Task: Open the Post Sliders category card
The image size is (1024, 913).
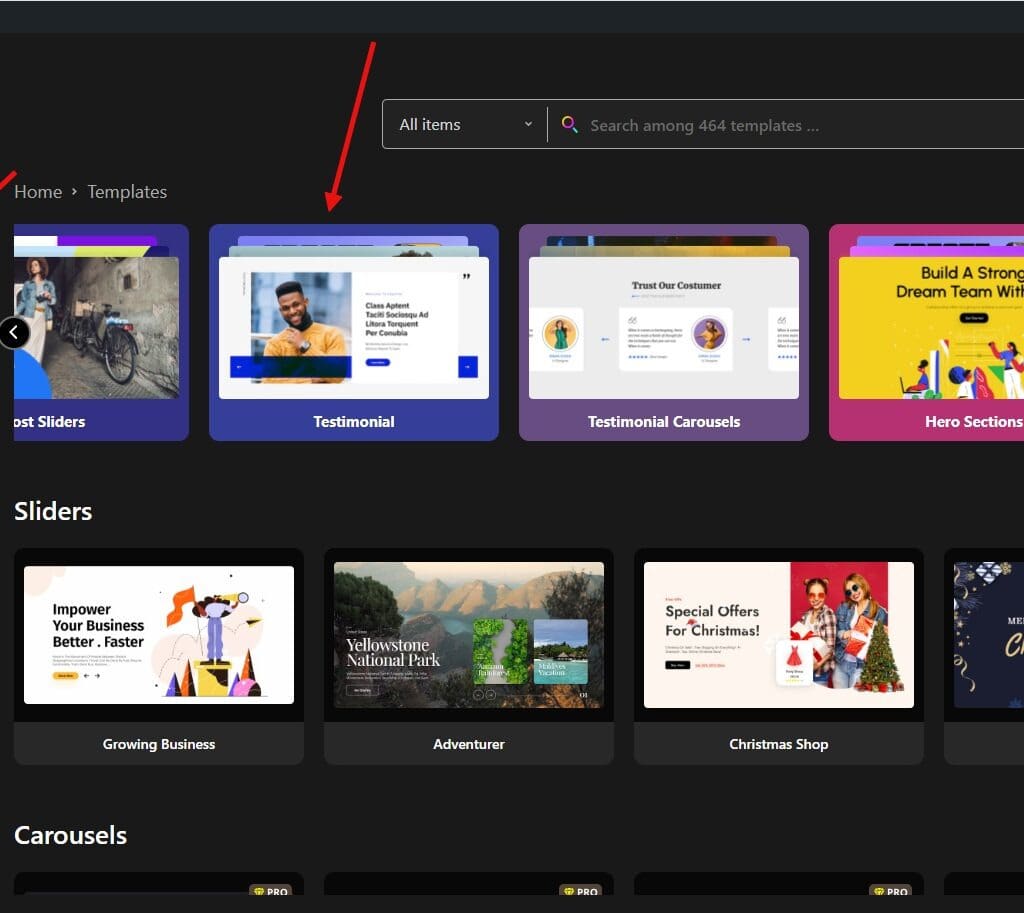Action: 100,332
